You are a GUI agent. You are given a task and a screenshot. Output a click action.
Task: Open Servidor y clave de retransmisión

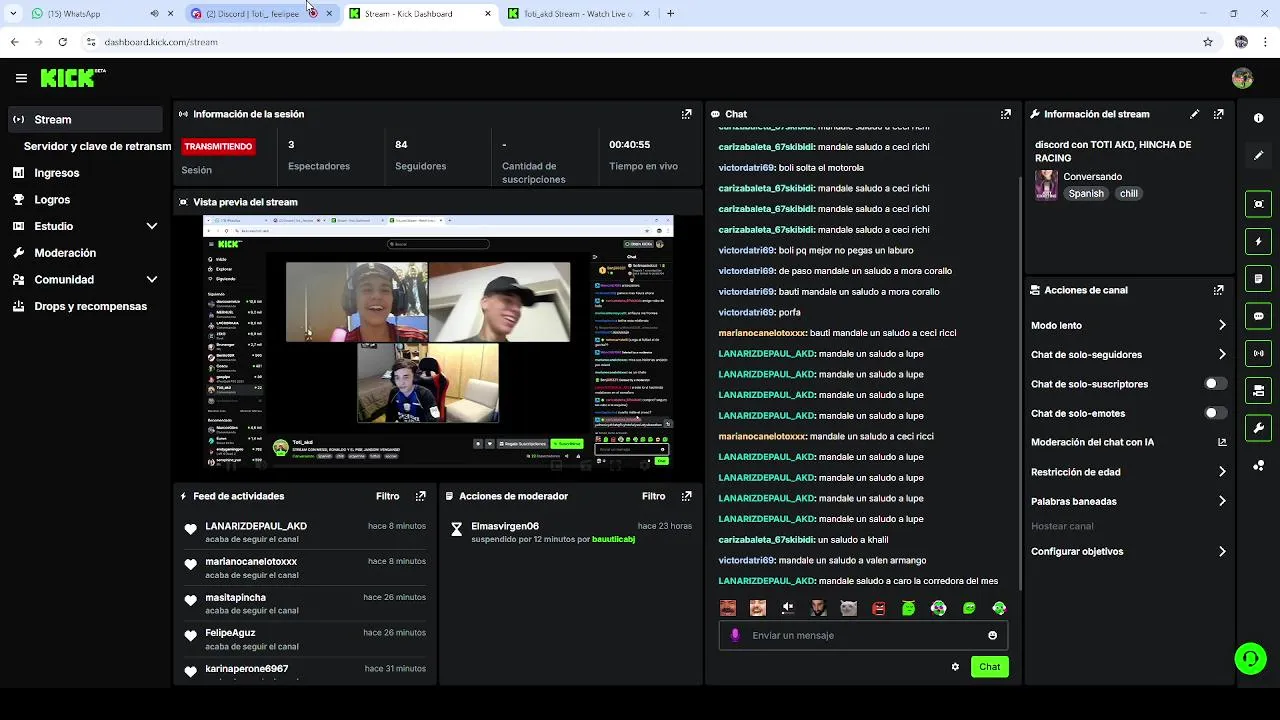click(x=97, y=146)
